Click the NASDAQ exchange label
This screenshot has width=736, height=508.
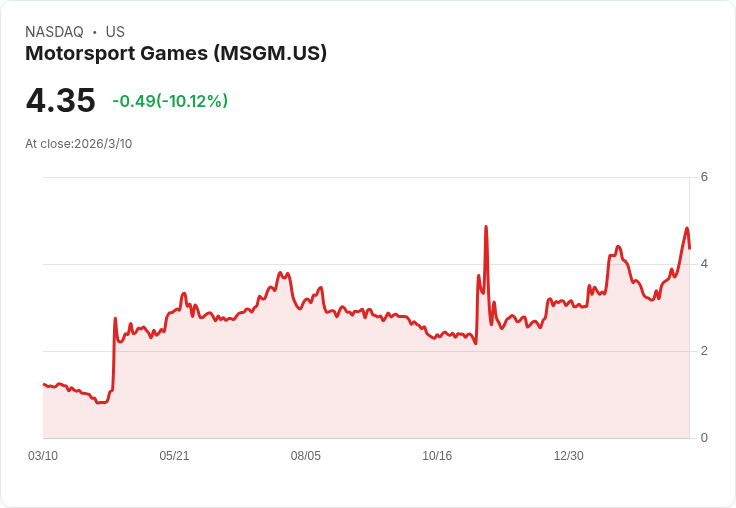(x=54, y=32)
